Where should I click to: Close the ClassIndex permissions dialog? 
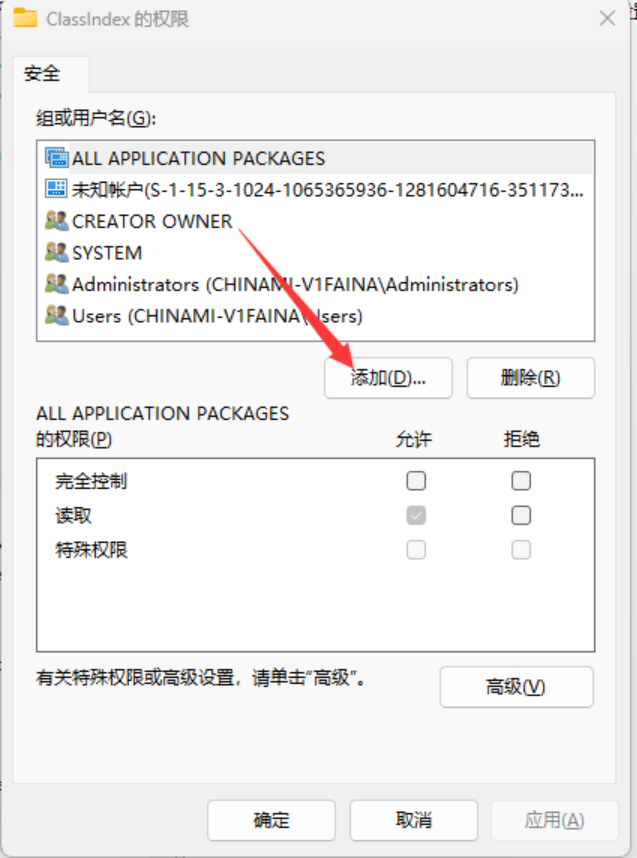click(x=607, y=19)
